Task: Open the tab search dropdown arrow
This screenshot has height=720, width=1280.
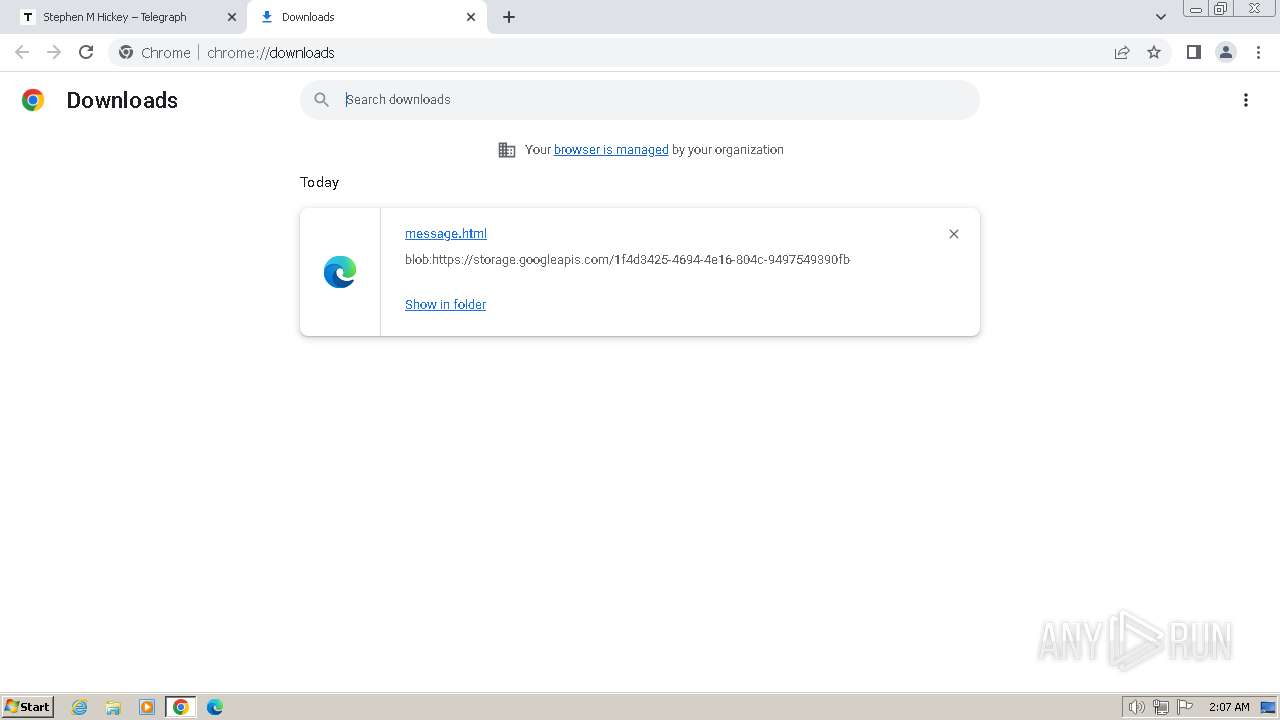Action: [x=1161, y=17]
